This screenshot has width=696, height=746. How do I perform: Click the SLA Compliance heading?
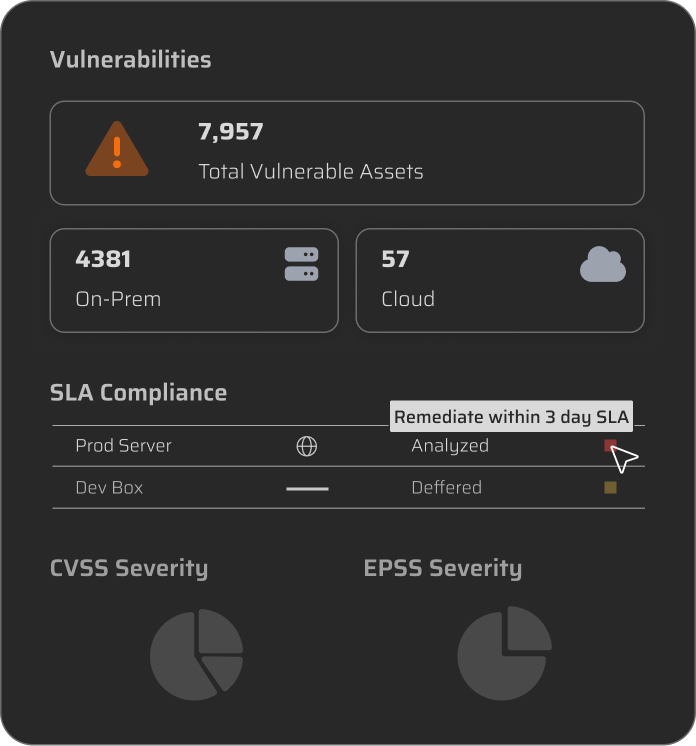point(138,393)
